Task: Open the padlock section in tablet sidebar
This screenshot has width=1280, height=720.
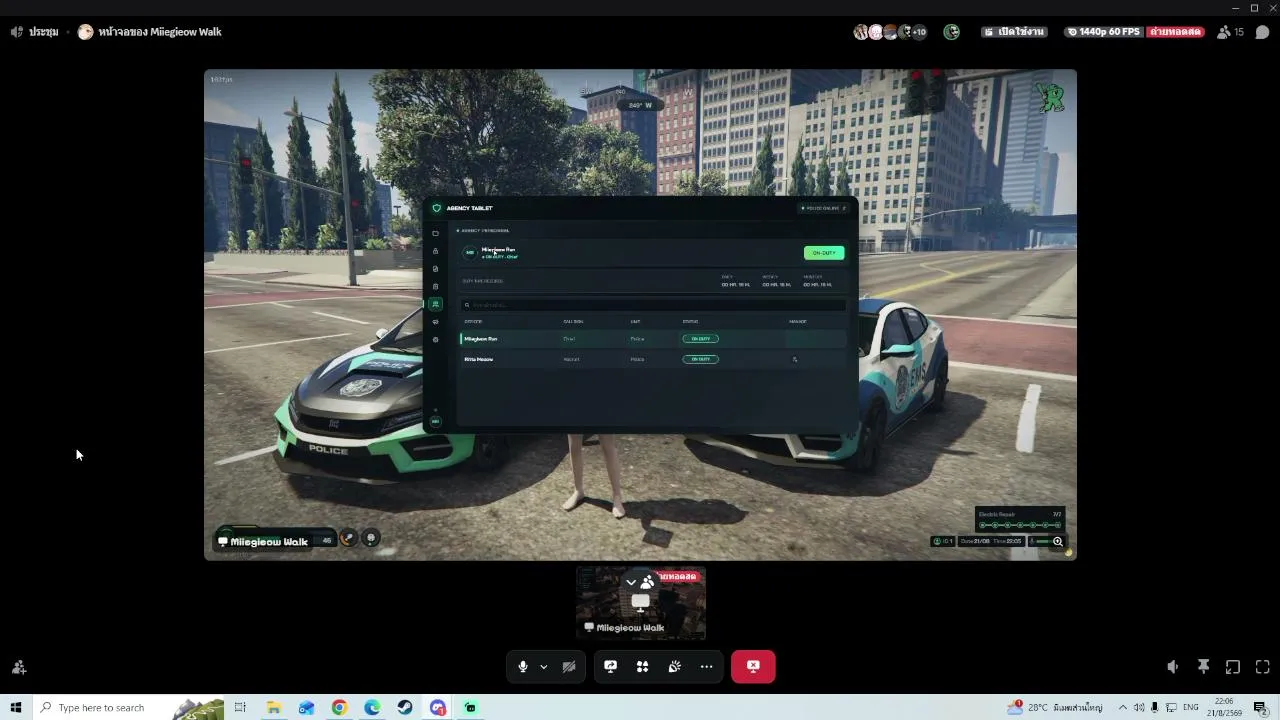Action: pyautogui.click(x=435, y=251)
